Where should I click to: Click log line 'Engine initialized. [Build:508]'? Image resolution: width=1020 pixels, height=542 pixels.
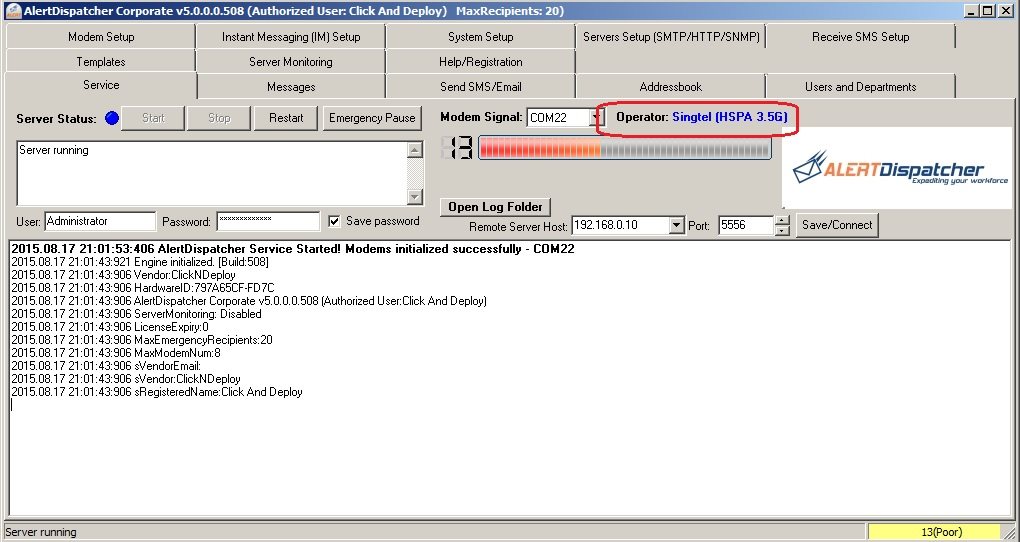[x=140, y=262]
